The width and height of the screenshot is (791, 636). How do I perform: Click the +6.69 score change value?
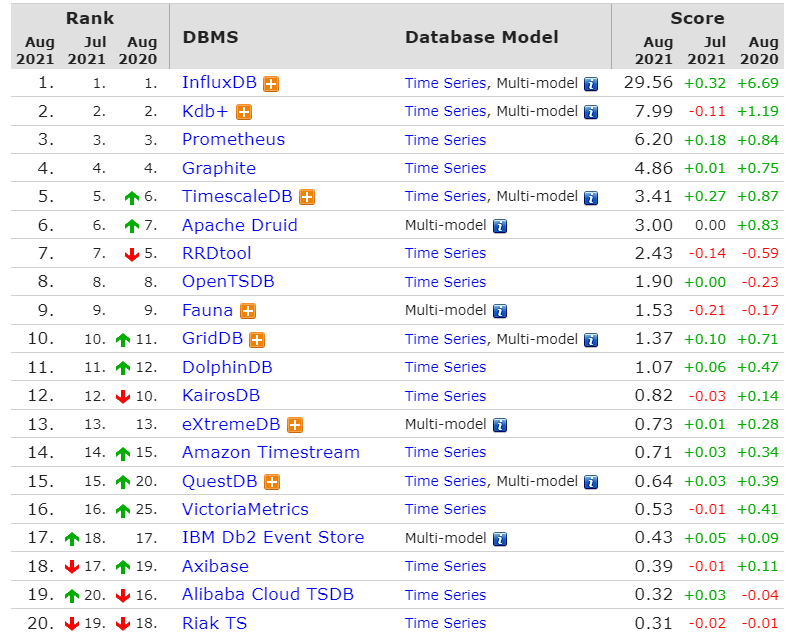coord(758,83)
